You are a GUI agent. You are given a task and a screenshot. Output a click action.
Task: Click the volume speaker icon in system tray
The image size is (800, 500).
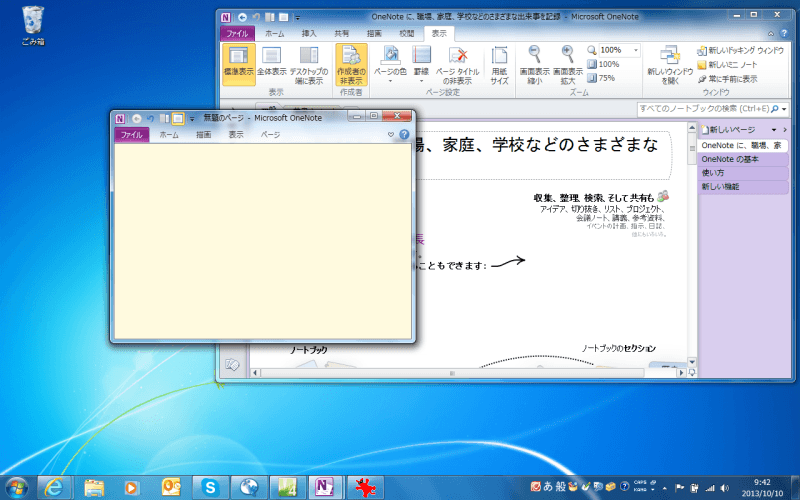click(724, 488)
